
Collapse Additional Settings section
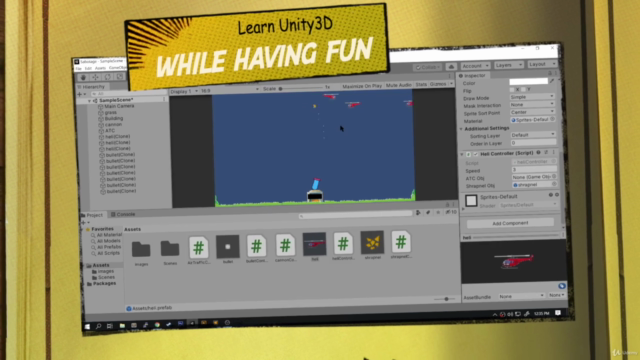[461, 129]
